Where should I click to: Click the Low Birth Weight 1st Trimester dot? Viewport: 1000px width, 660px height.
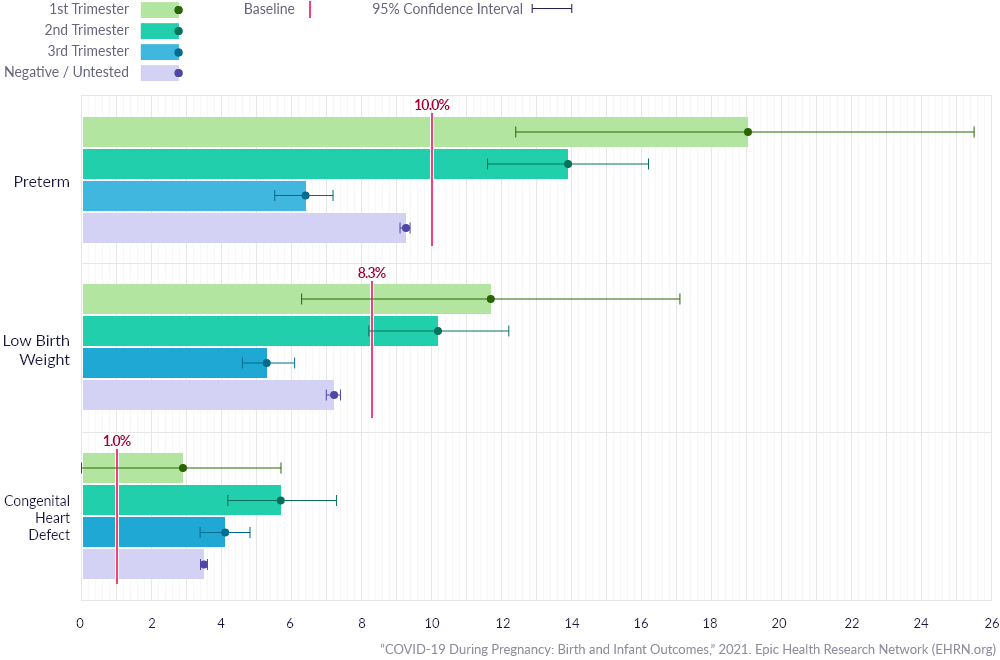490,299
